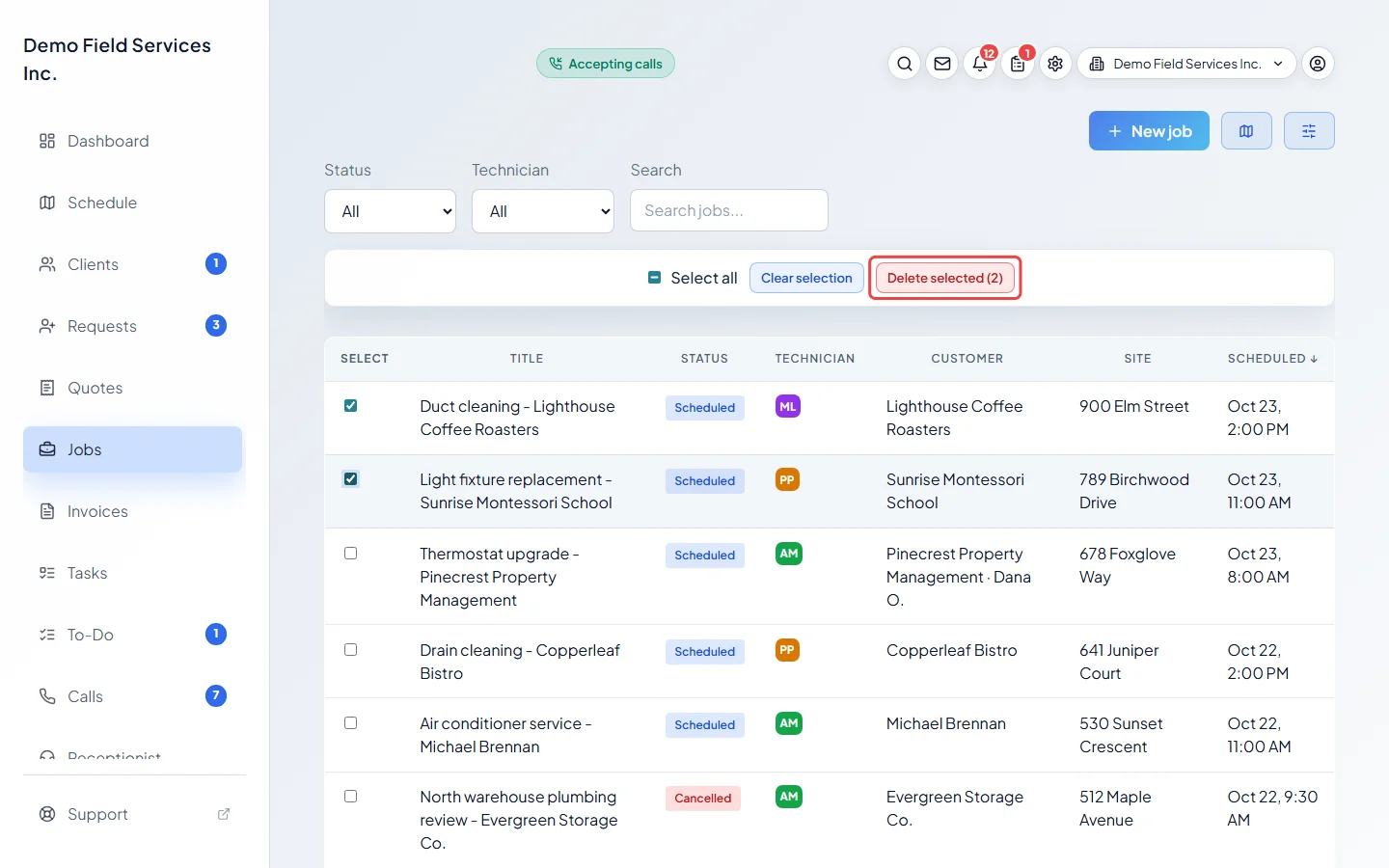Uncheck the Duct cleaning job checkbox
This screenshot has height=868, width=1389.
(x=351, y=406)
